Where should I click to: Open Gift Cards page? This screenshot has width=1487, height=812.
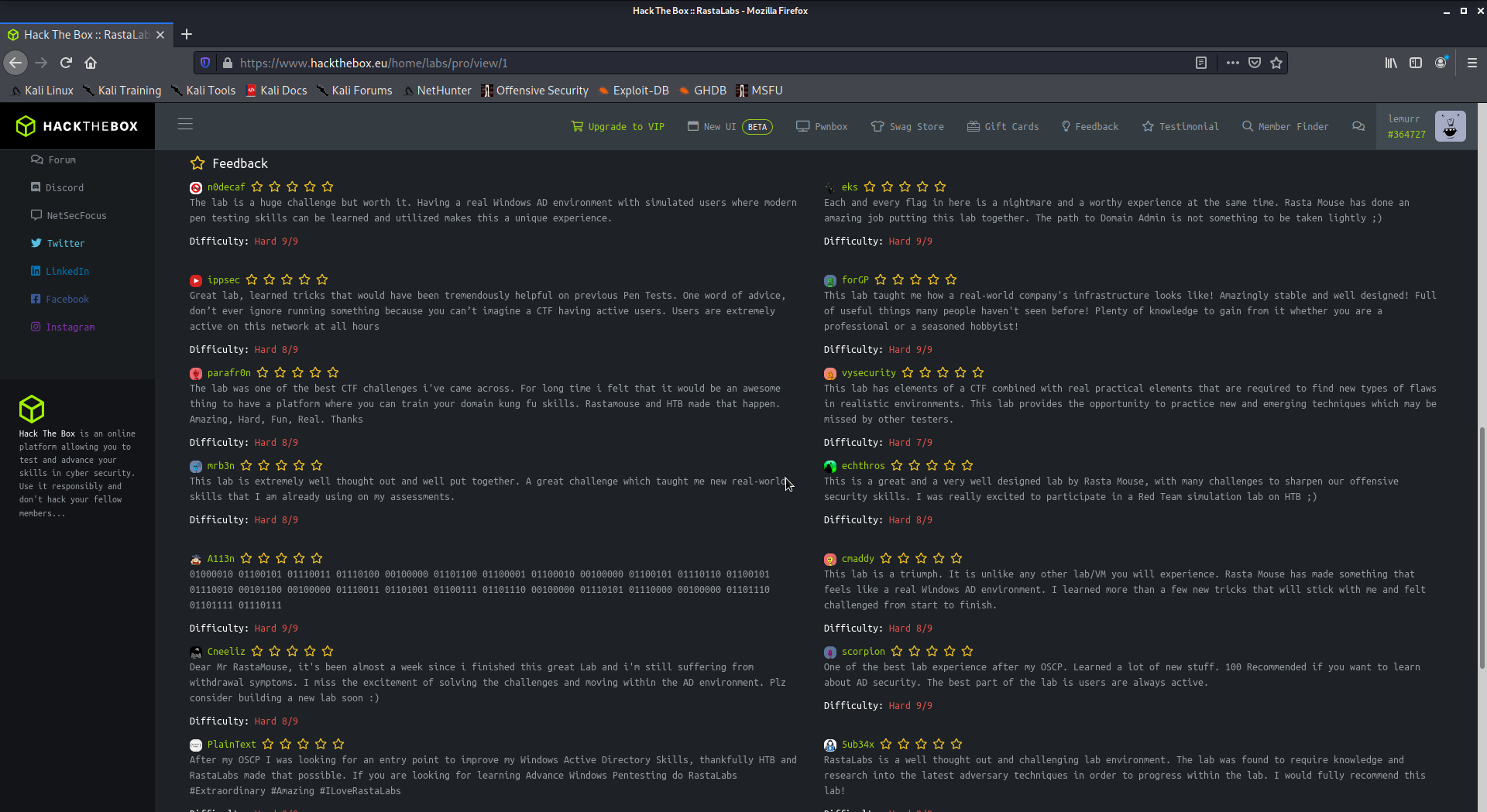pos(1003,126)
